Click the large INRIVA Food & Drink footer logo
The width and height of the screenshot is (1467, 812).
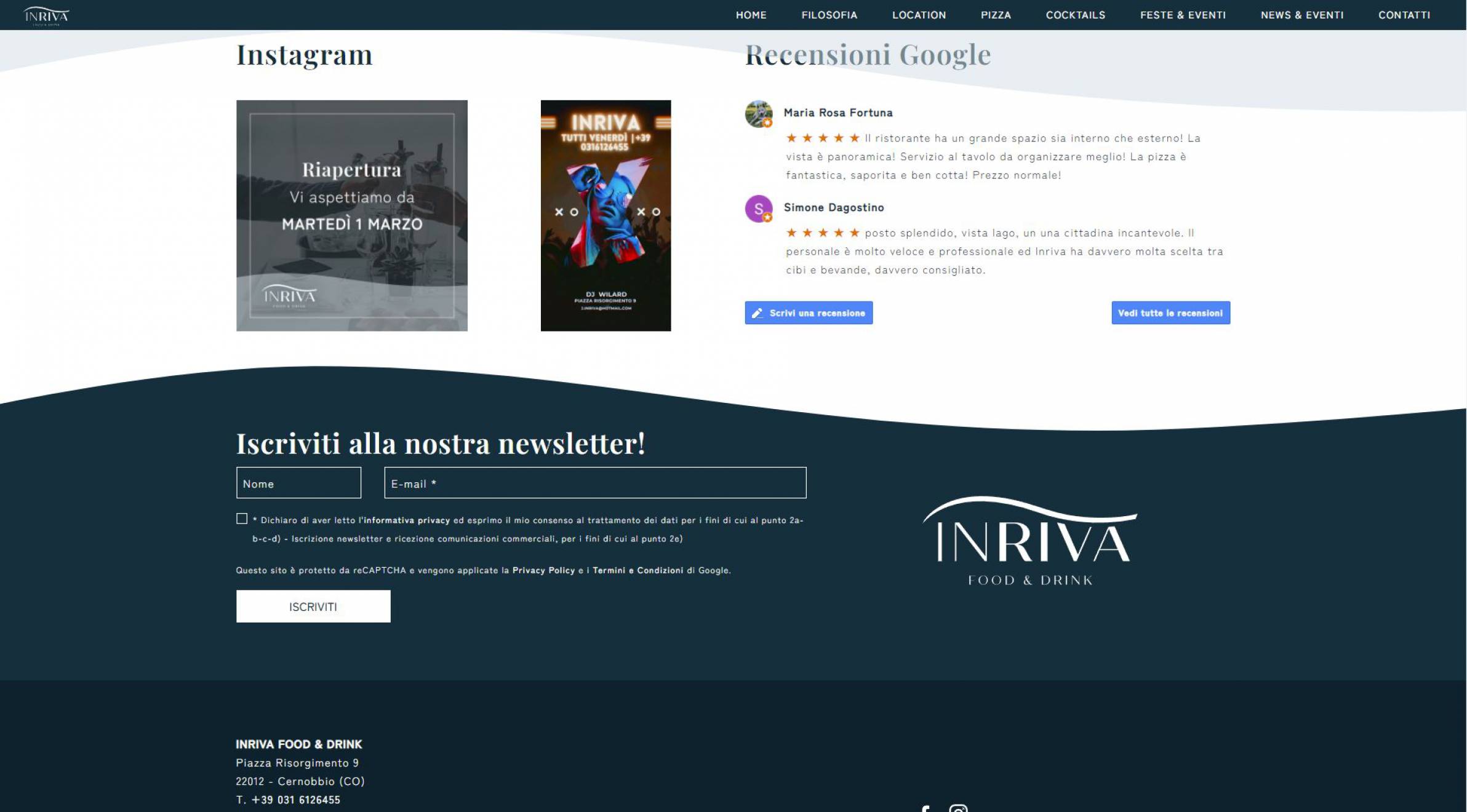[1029, 541]
